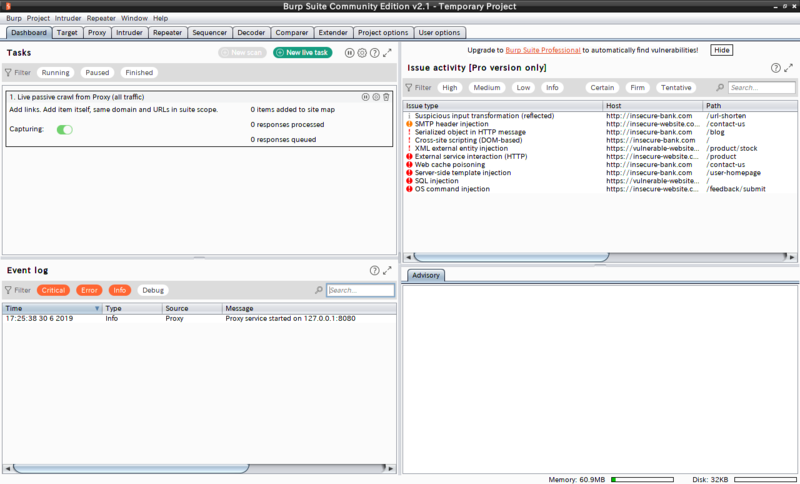Open the Burp menu
Viewport: 800px width, 484px height.
pyautogui.click(x=14, y=18)
